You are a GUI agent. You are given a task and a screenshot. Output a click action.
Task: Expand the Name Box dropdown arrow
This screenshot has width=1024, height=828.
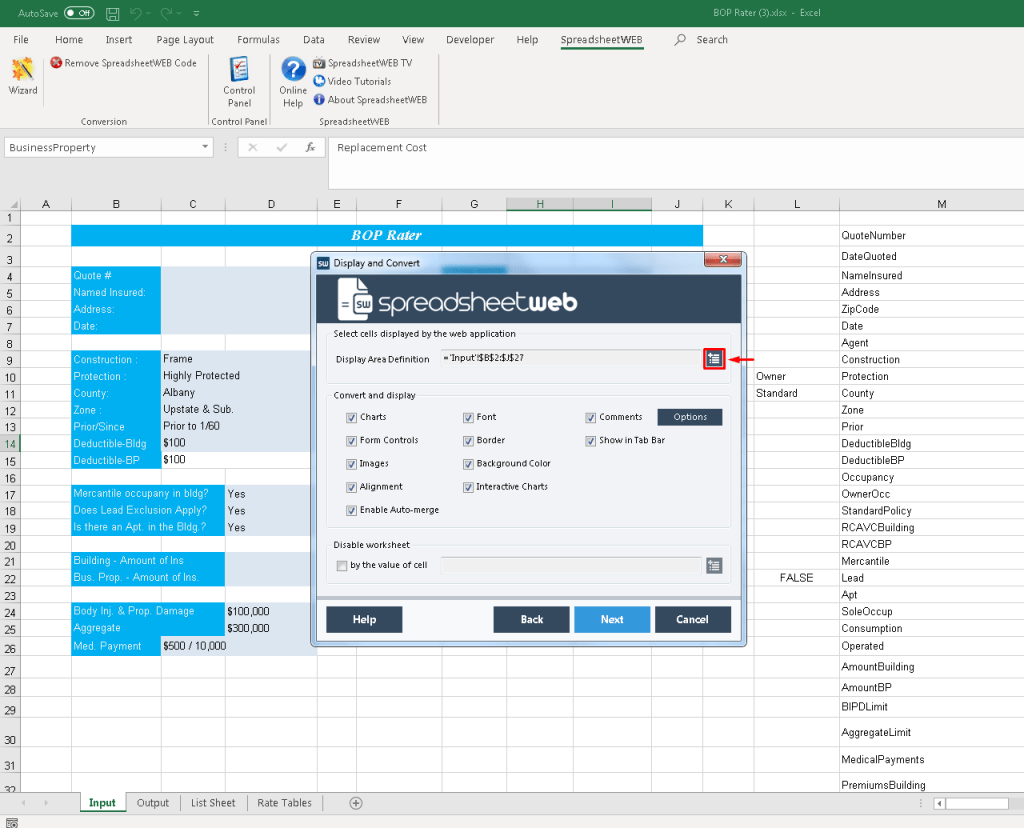(205, 147)
